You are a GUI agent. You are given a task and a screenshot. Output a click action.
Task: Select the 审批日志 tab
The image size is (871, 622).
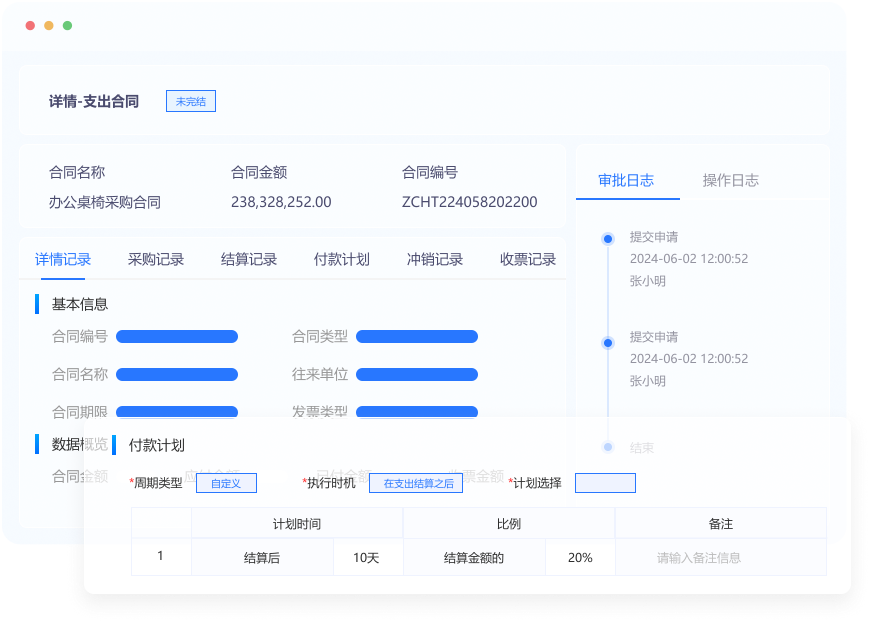point(626,180)
